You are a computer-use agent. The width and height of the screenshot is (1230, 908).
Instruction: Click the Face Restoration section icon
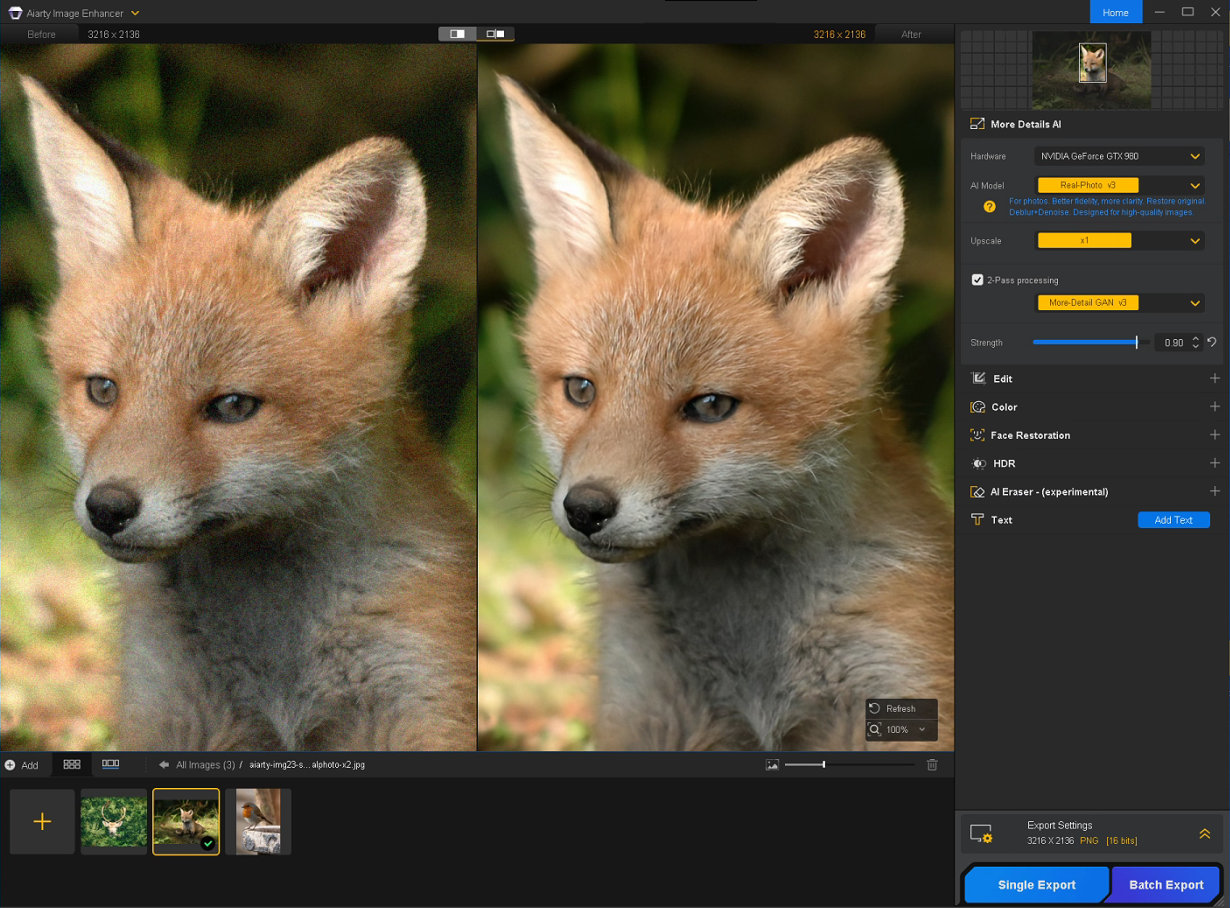978,435
